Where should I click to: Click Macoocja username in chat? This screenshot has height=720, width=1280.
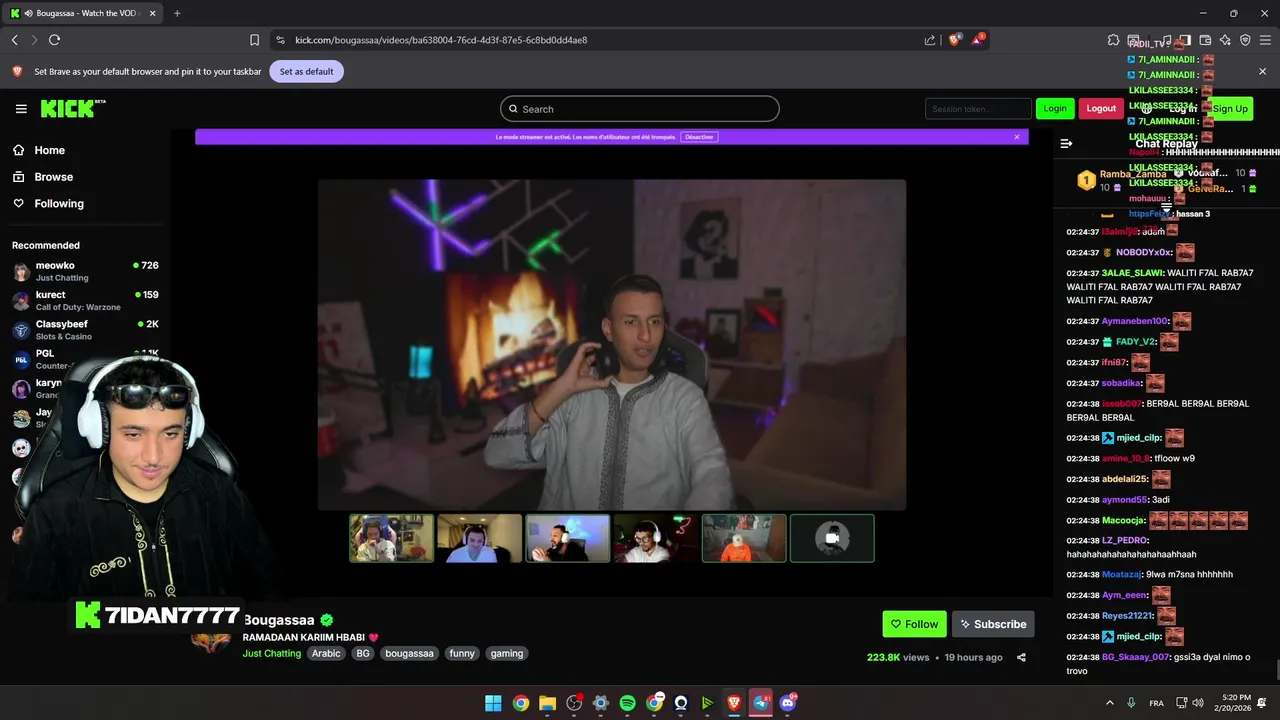1123,520
